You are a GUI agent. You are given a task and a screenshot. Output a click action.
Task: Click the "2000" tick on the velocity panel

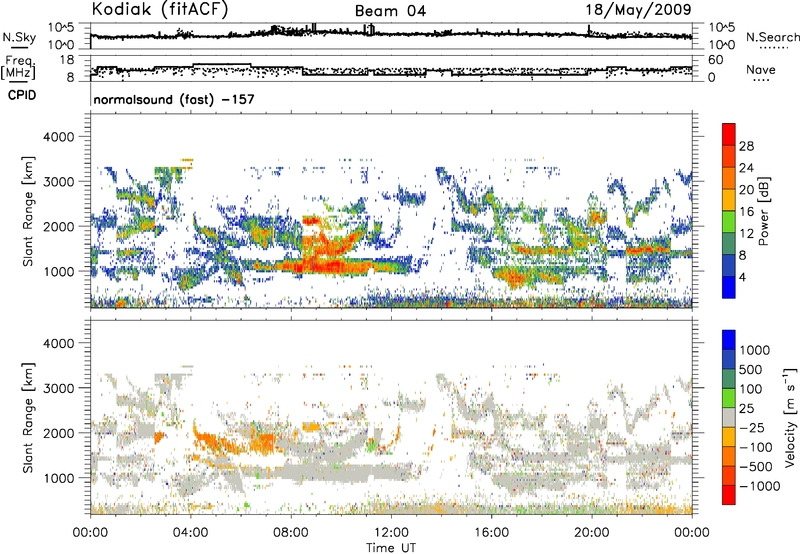tap(59, 433)
